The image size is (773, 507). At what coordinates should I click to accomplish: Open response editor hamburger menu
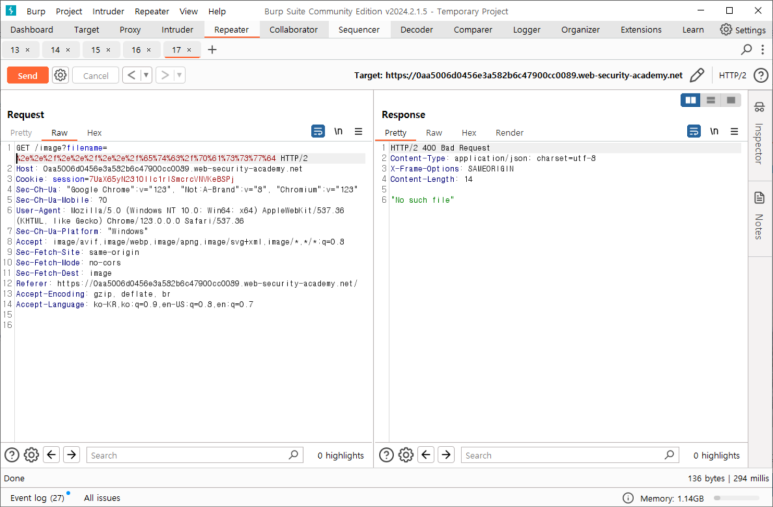(734, 131)
